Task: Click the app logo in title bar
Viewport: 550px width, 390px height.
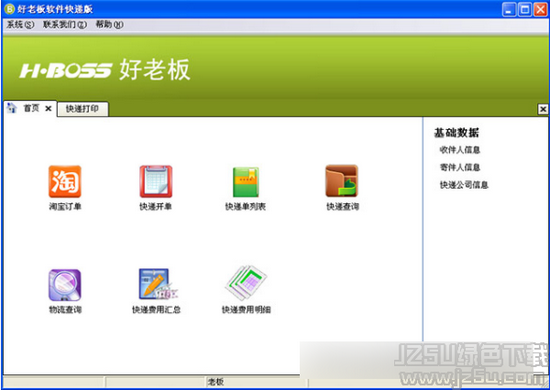Action: (x=9, y=9)
